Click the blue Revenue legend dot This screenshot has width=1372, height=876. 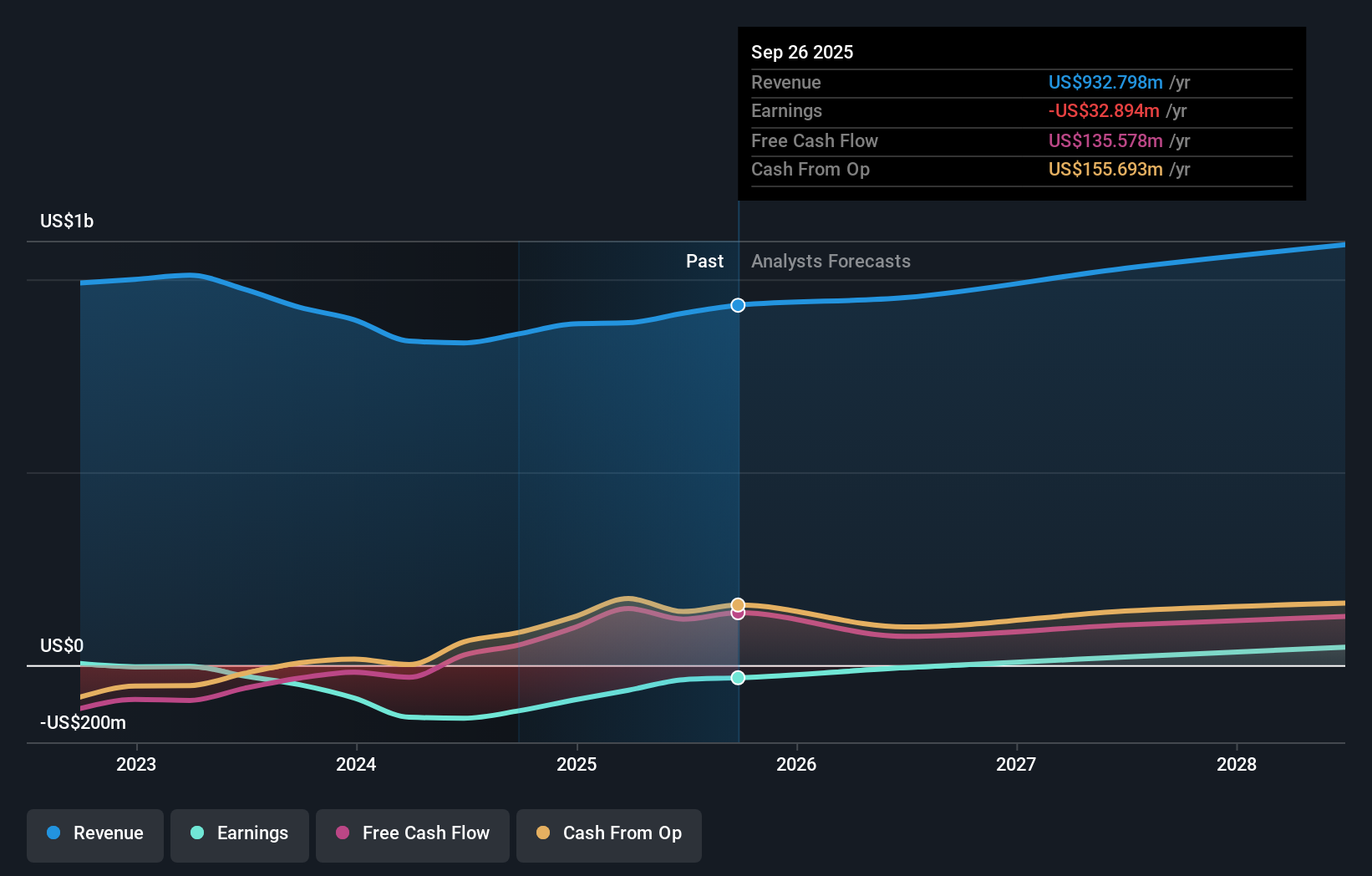pos(53,833)
